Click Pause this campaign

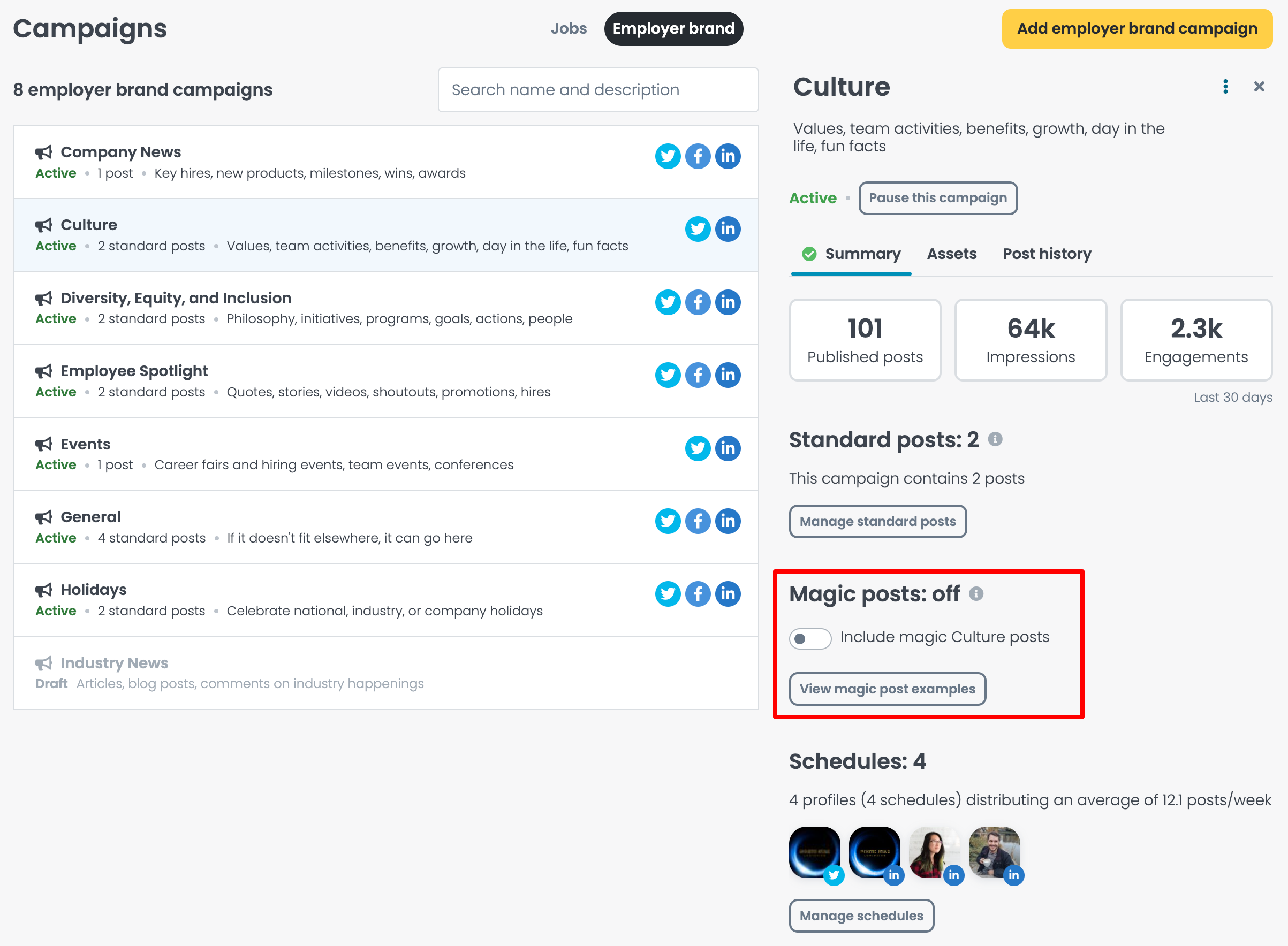pos(937,197)
